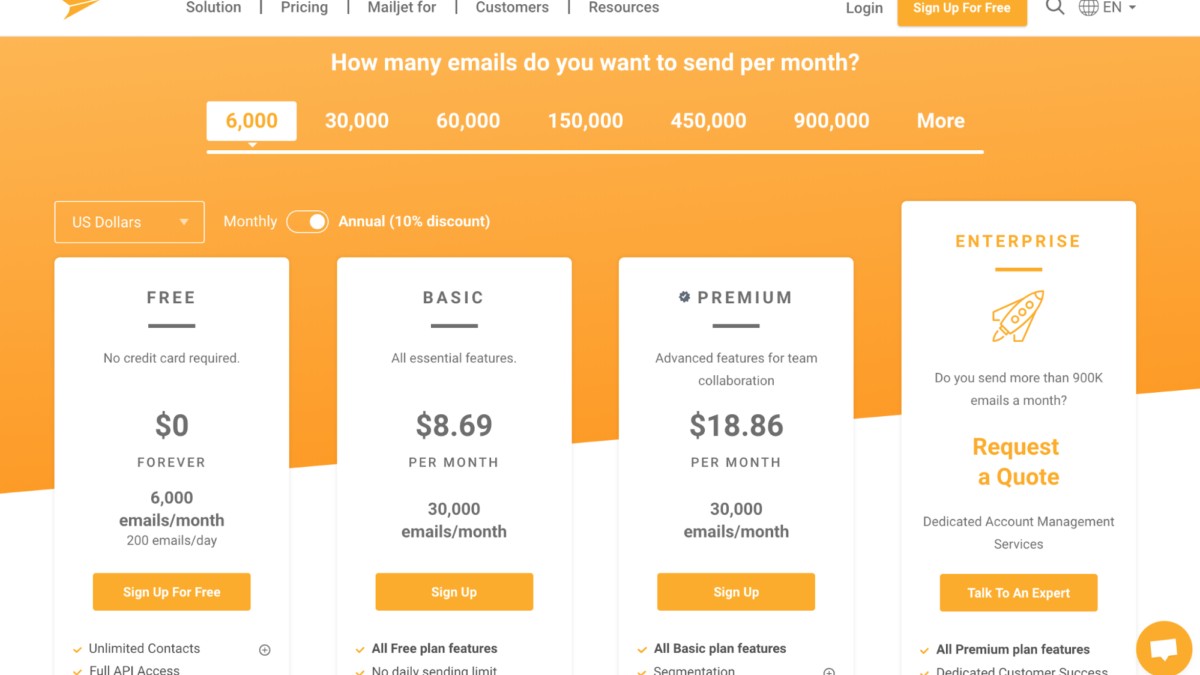The image size is (1200, 675).
Task: Open the EN language dropdown arrow
Action: coord(1133,8)
